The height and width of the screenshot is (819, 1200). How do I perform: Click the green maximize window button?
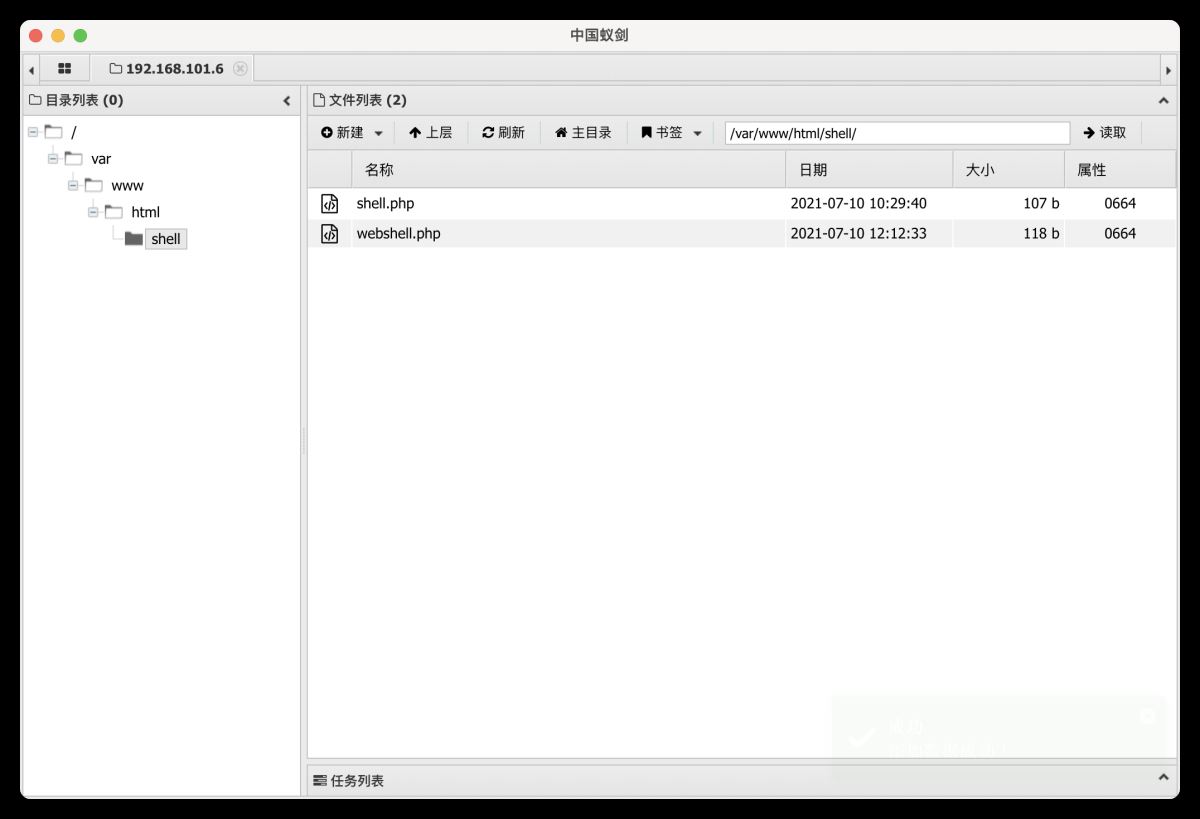tap(80, 35)
